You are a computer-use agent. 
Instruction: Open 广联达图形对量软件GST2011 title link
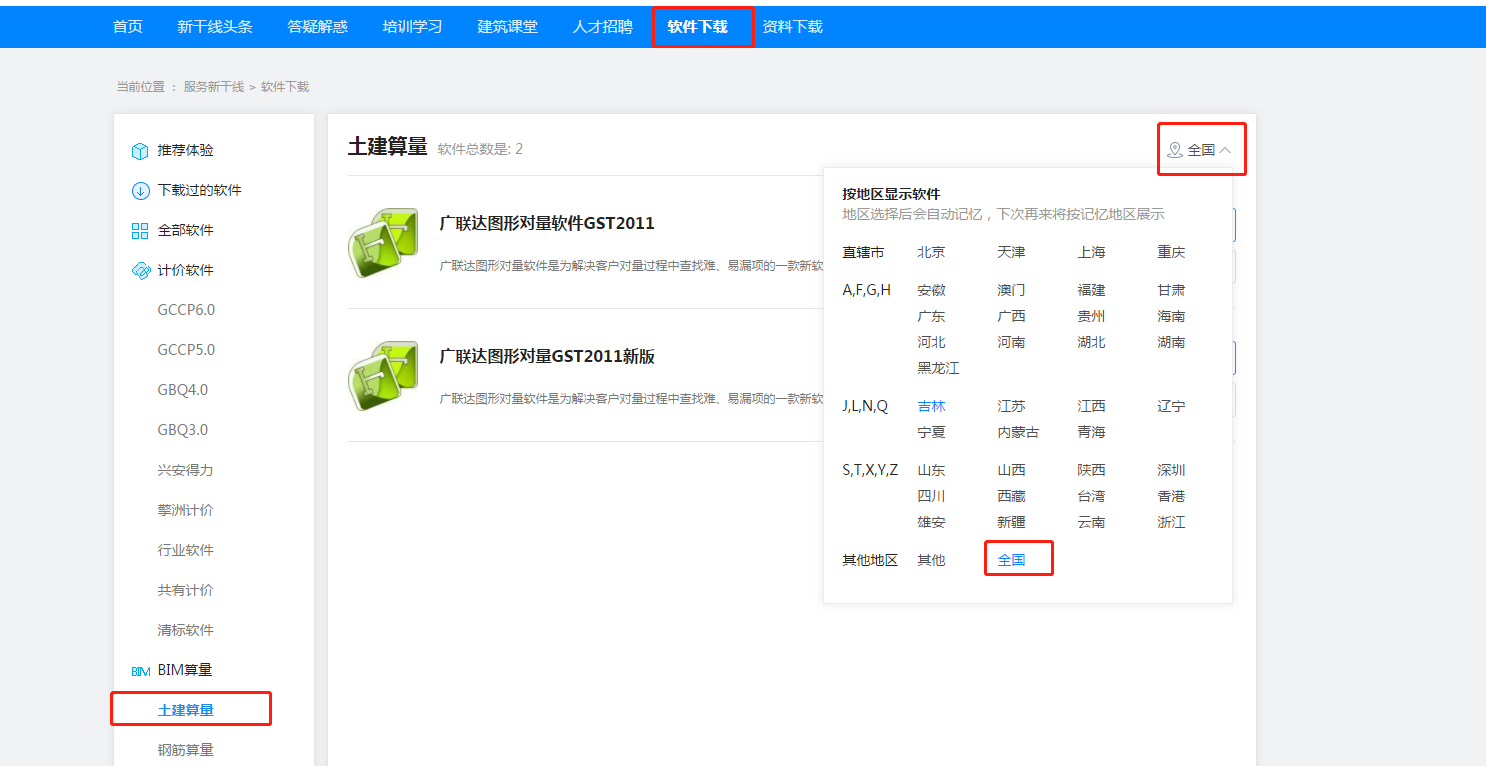point(547,223)
